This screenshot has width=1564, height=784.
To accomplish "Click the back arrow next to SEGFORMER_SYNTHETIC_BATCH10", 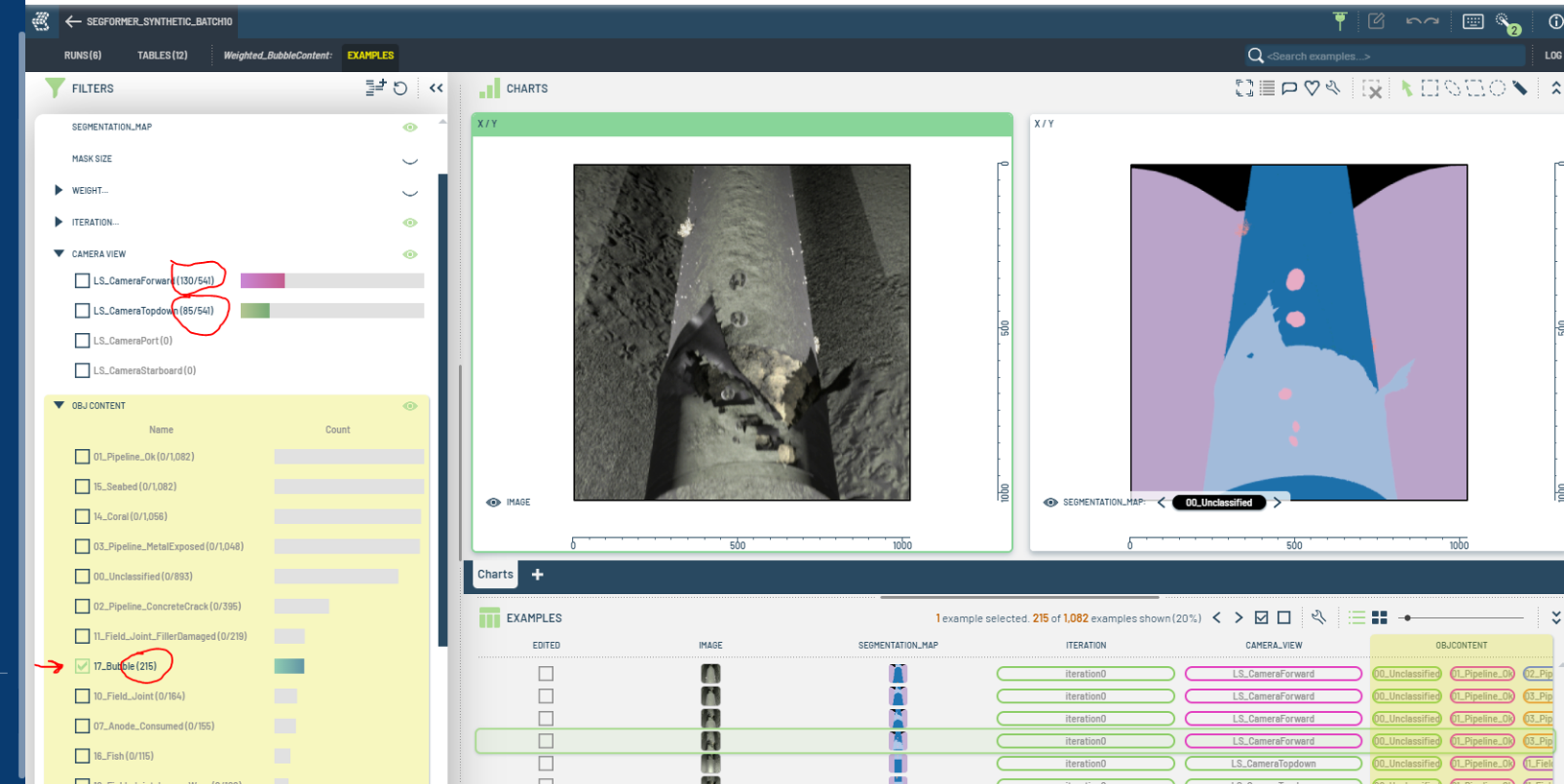I will point(73,21).
